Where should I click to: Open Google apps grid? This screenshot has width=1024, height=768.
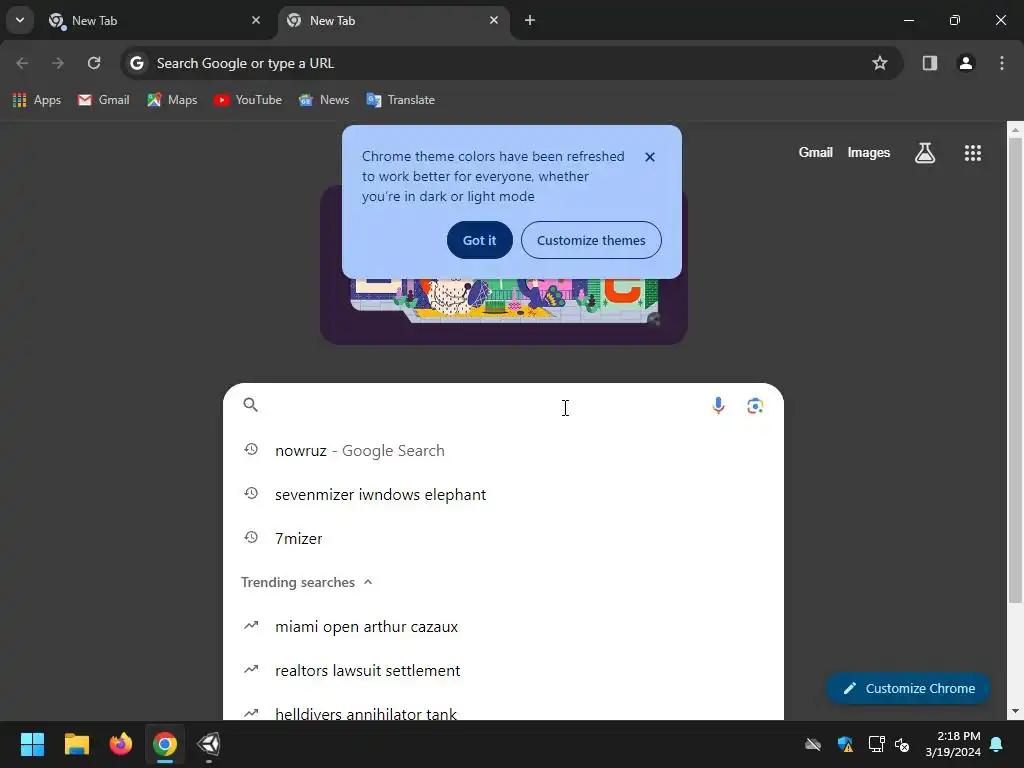pos(973,153)
